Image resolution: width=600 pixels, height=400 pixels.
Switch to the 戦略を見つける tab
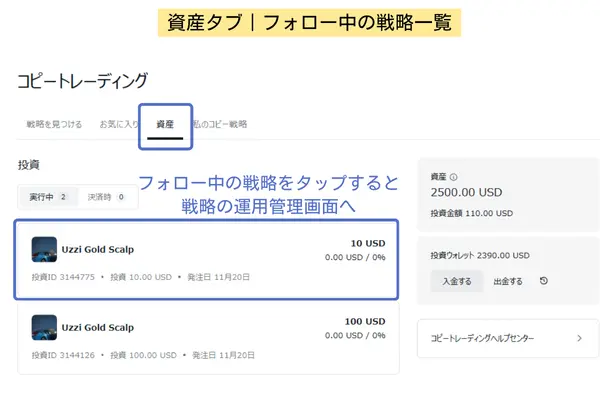pos(54,125)
